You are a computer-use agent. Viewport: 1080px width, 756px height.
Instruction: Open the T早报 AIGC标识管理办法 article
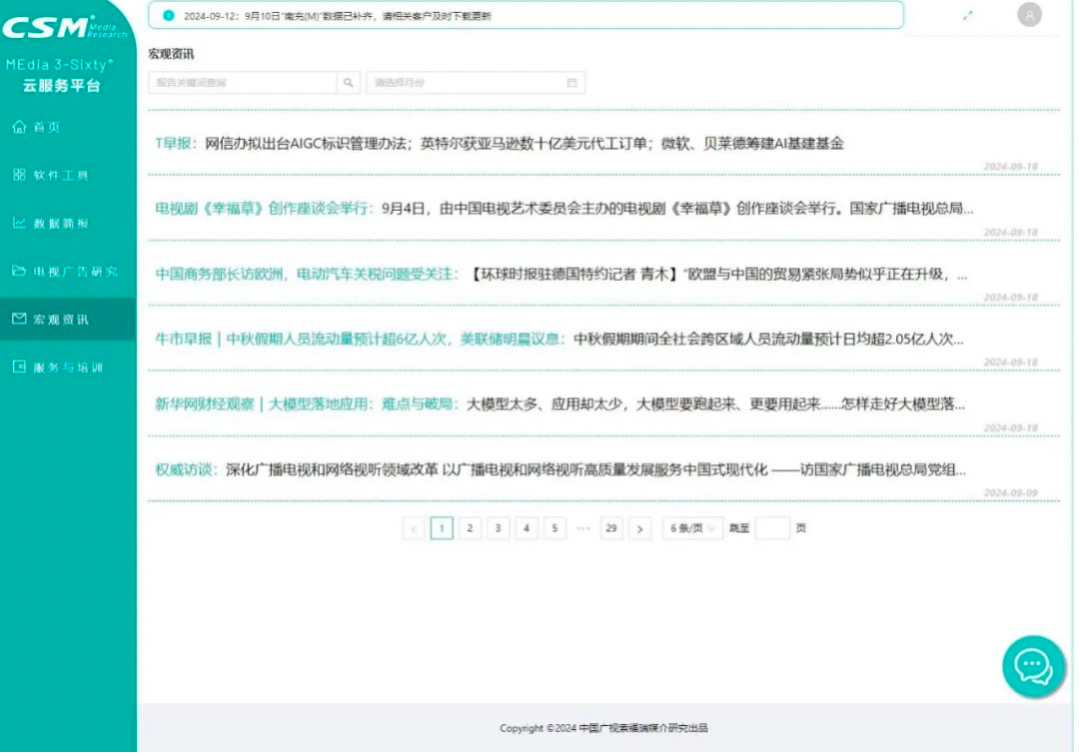tap(499, 143)
